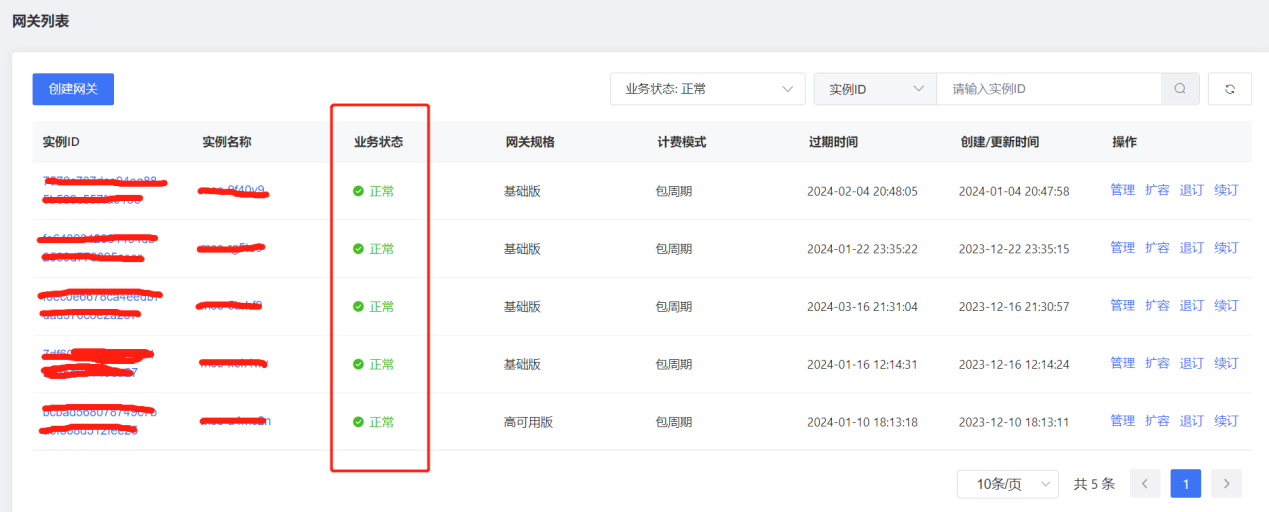Click the next page arrow
Screen dimensions: 1269x512
[x=1226, y=484]
